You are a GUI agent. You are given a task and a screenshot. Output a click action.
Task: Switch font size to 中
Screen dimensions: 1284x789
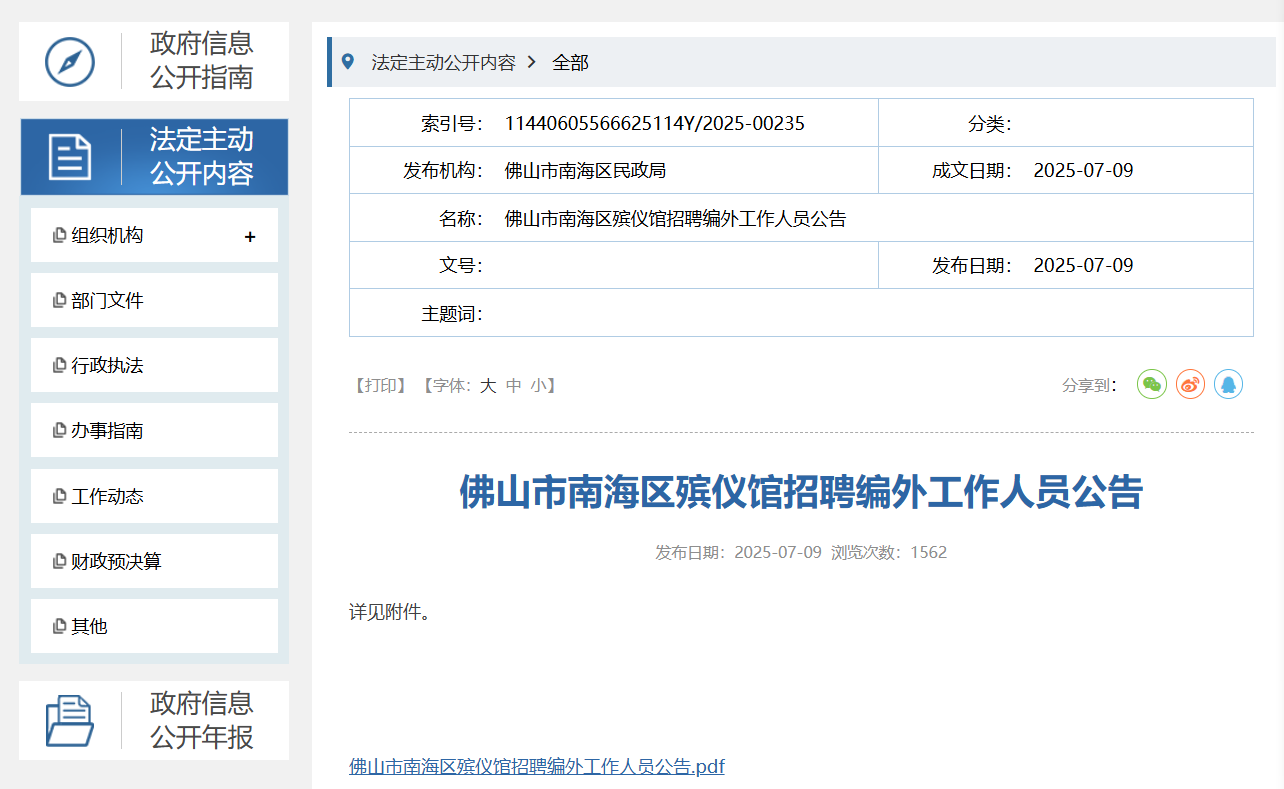514,386
